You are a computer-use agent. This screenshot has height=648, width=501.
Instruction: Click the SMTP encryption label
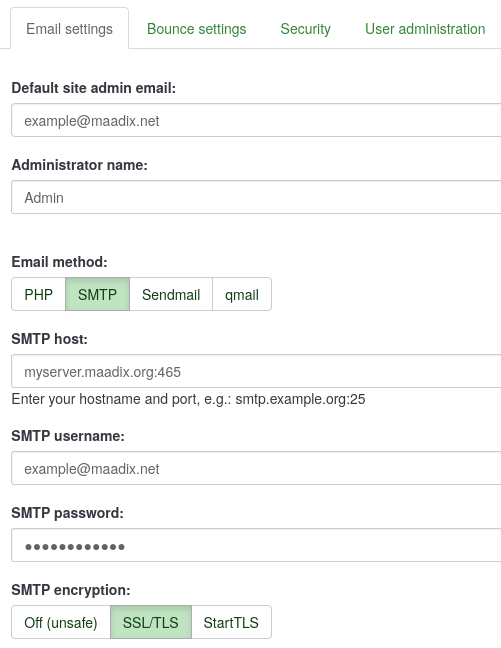pos(71,590)
